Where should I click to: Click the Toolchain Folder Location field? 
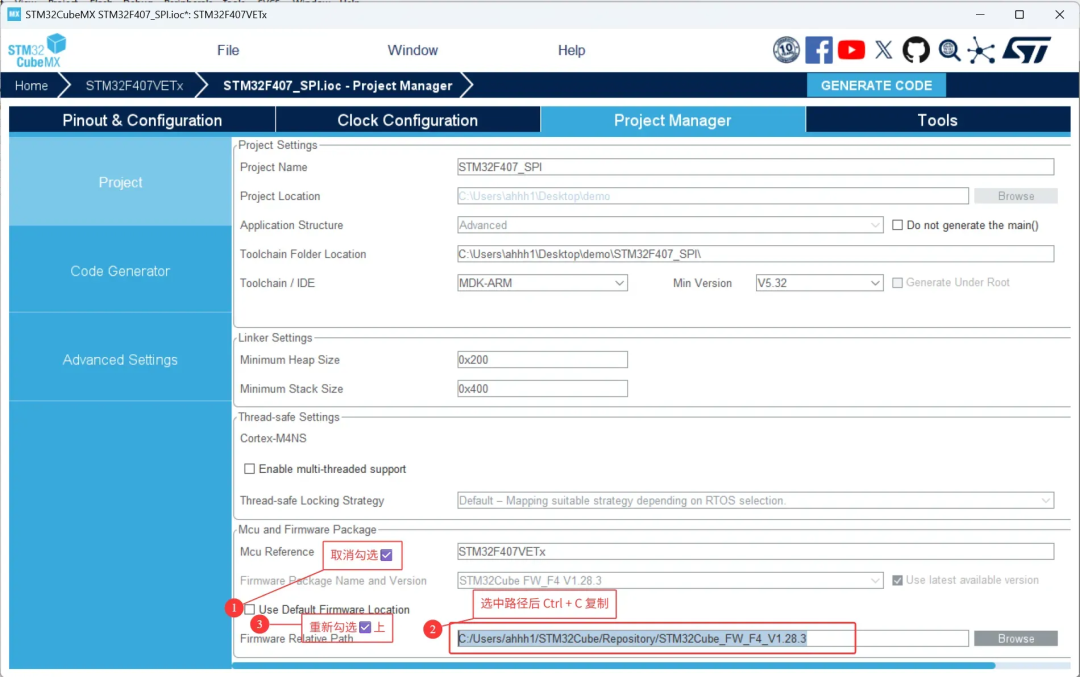756,254
